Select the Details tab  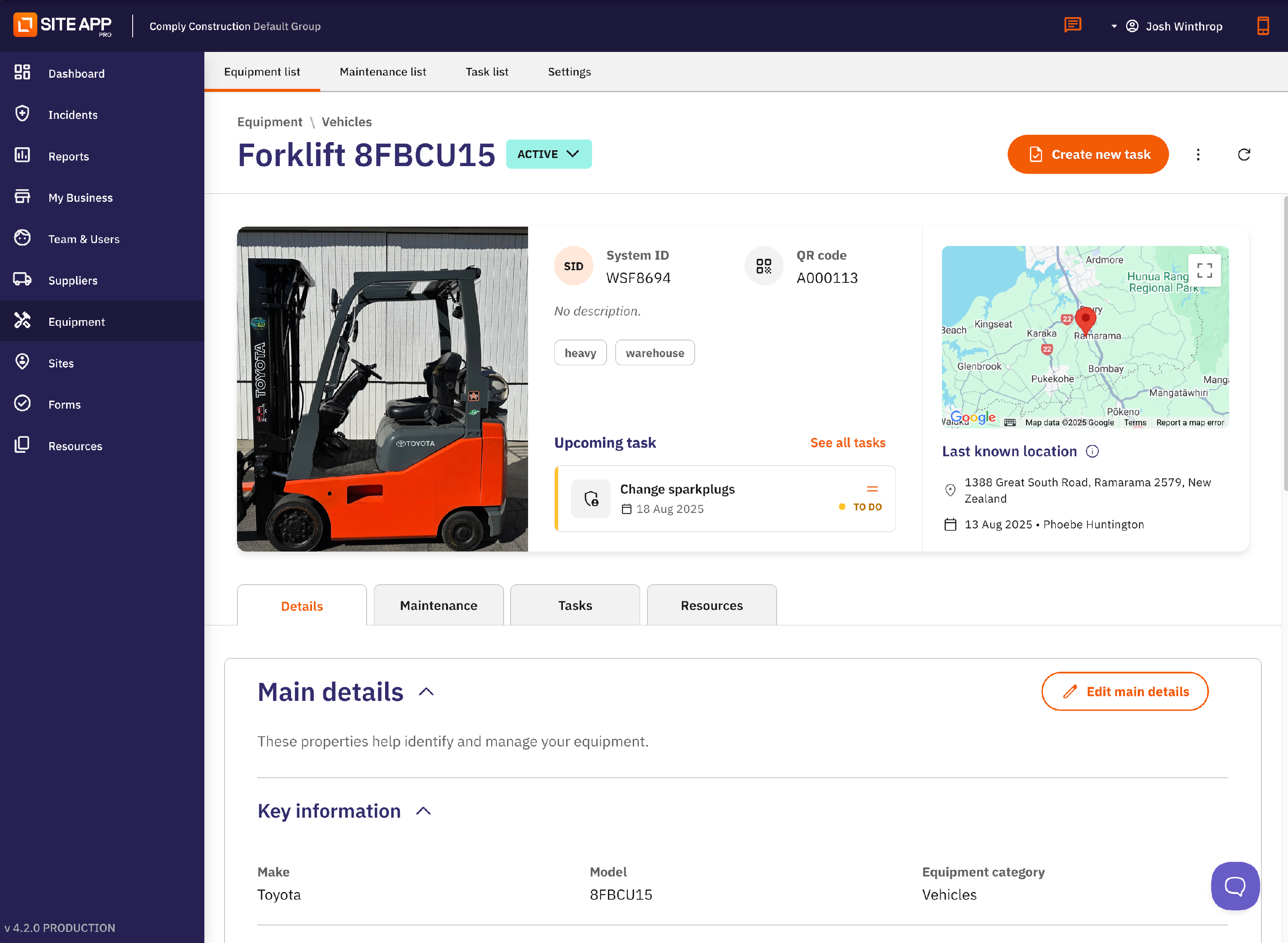click(x=302, y=606)
